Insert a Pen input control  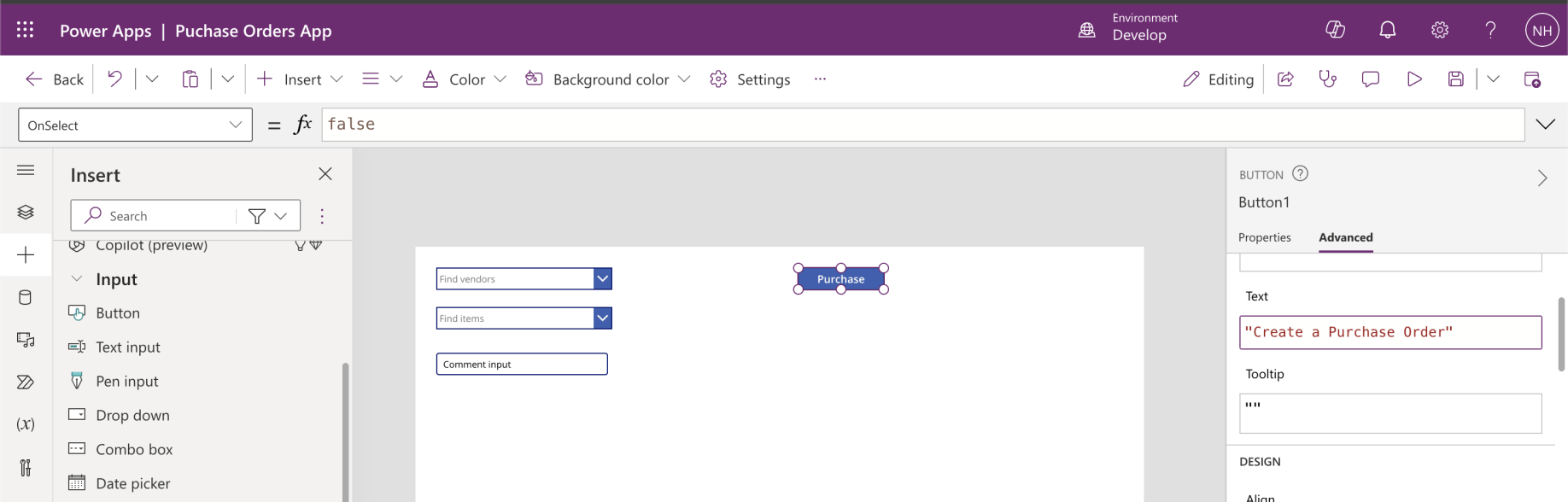pyautogui.click(x=127, y=381)
